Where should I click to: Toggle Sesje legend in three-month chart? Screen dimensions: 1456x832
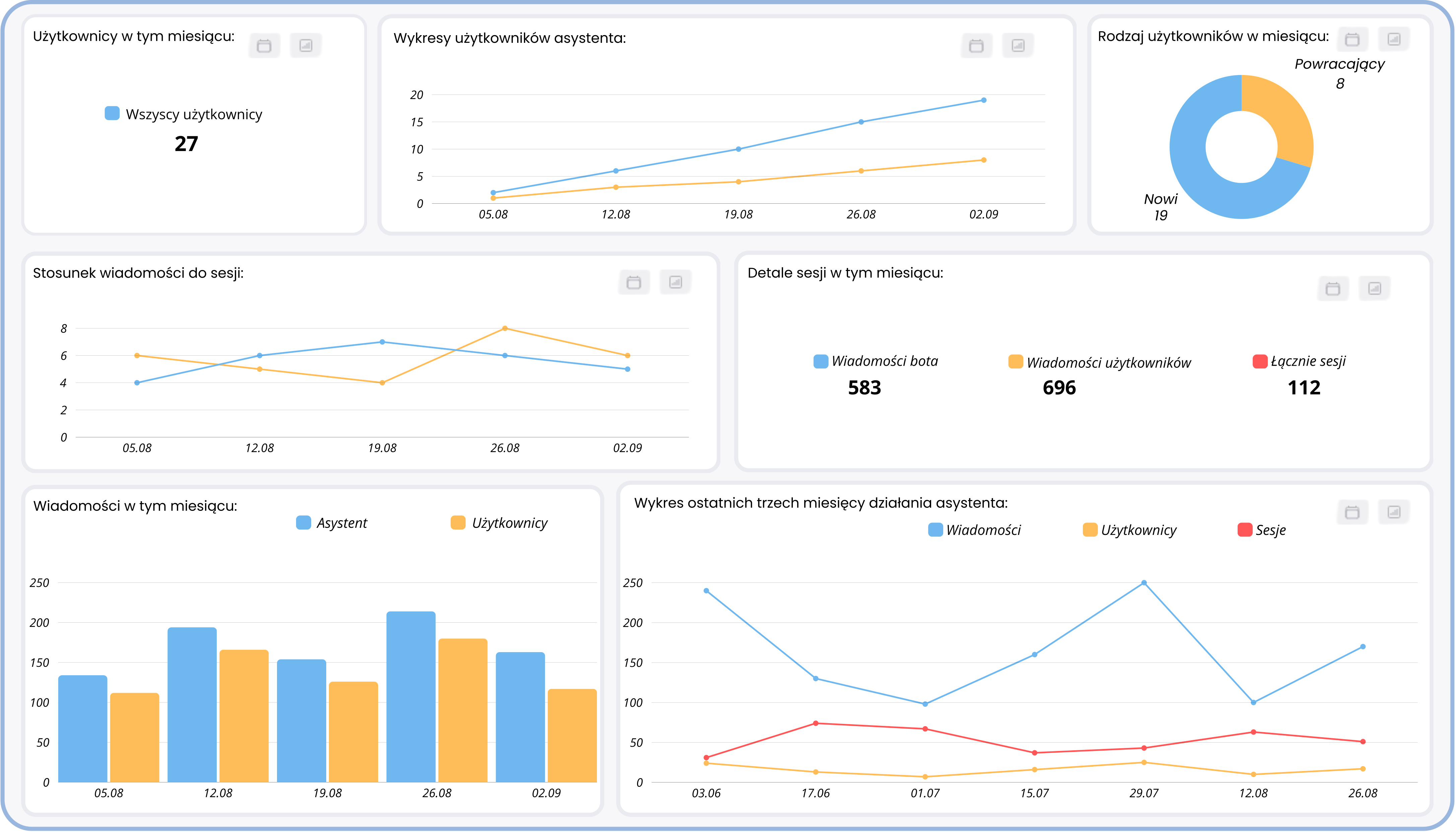click(1262, 530)
